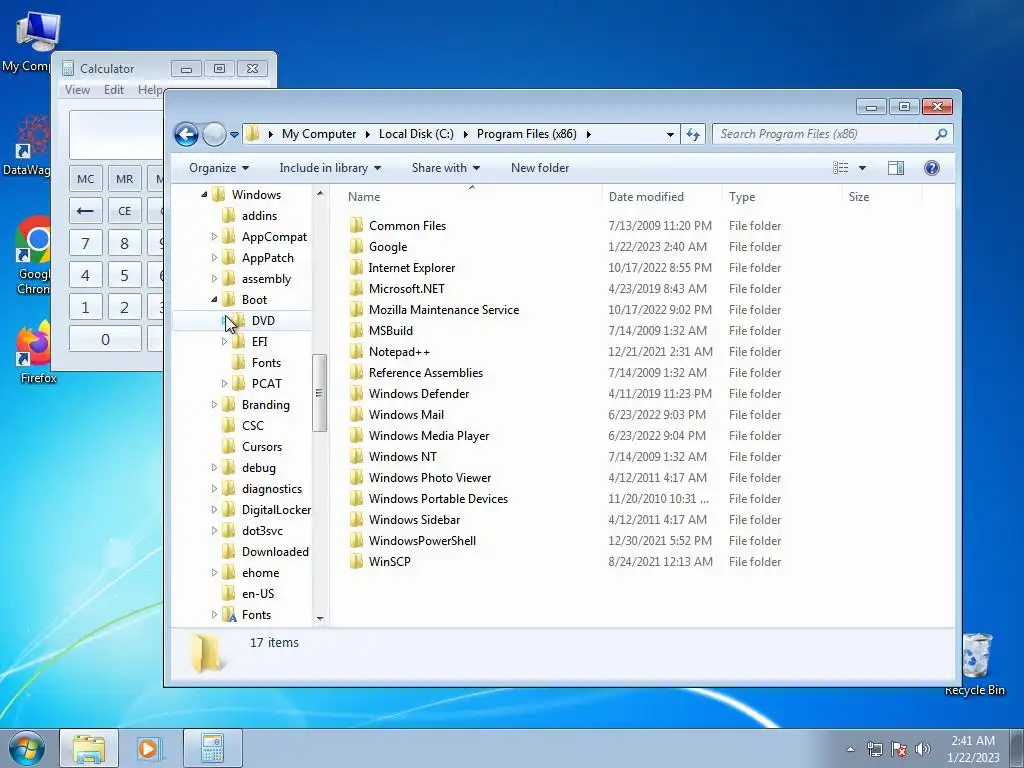1024x768 pixels.
Task: Refresh the Program Files (x86) view
Action: 692,135
